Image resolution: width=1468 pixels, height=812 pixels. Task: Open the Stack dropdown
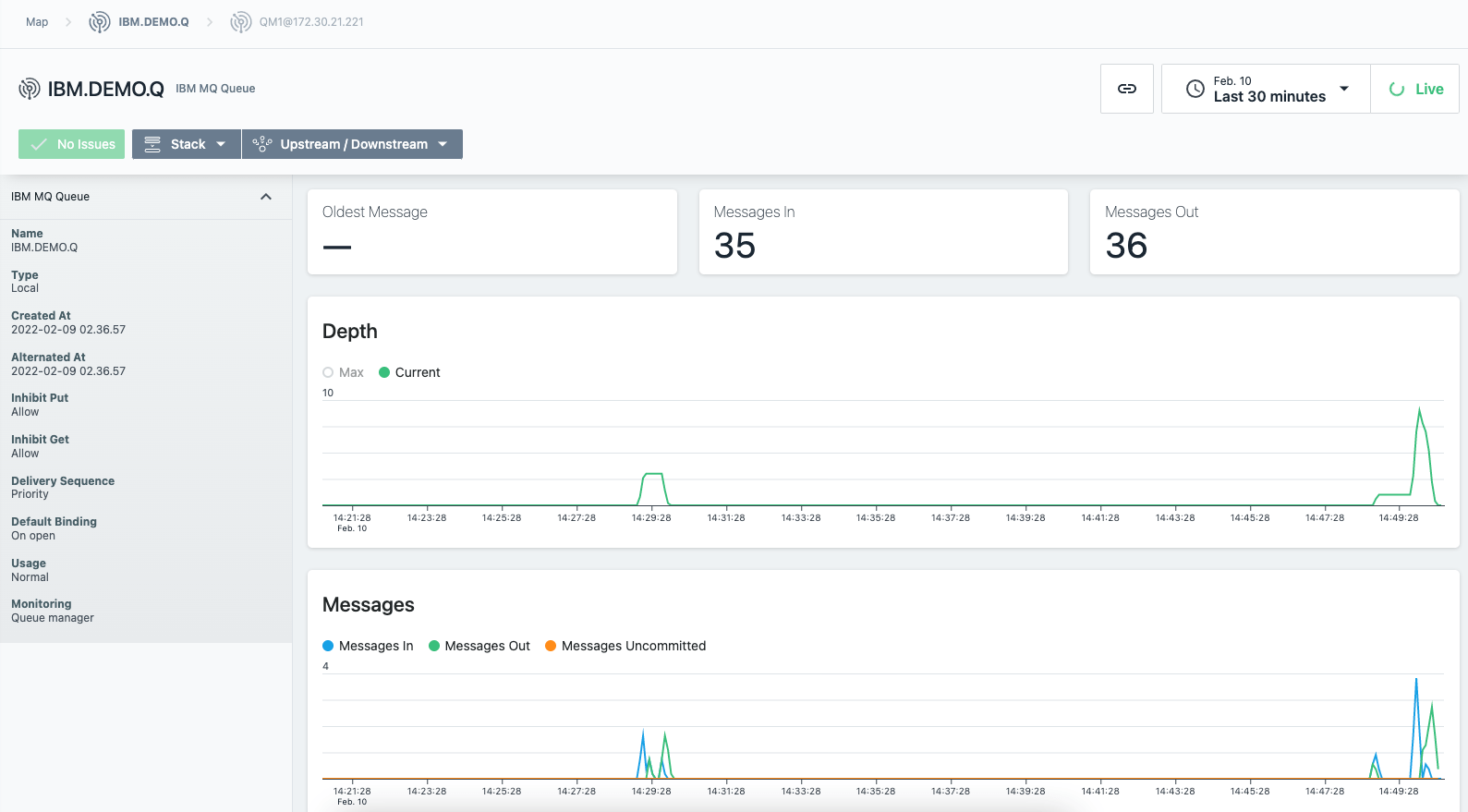(x=187, y=144)
